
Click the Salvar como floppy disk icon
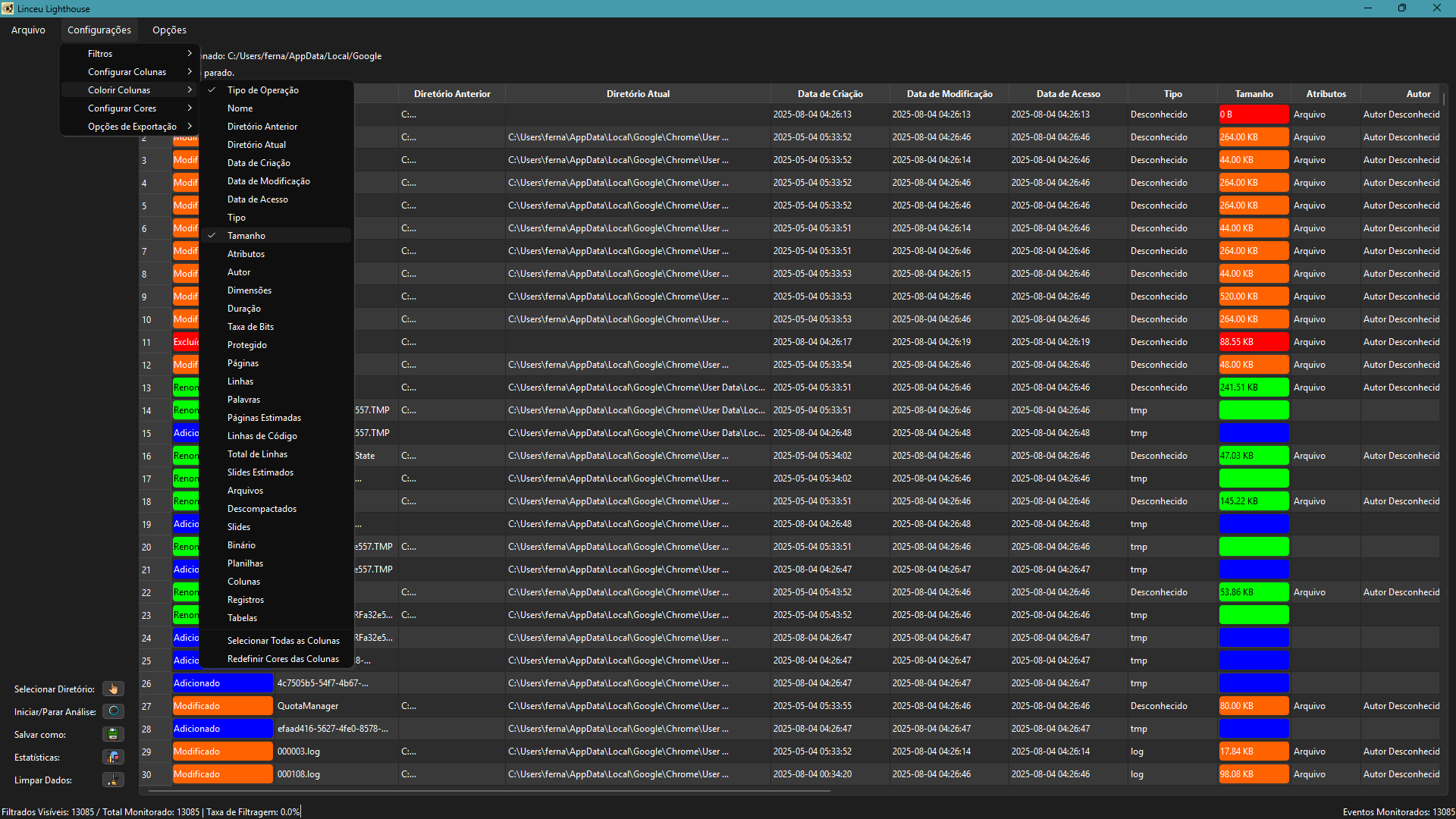(113, 734)
